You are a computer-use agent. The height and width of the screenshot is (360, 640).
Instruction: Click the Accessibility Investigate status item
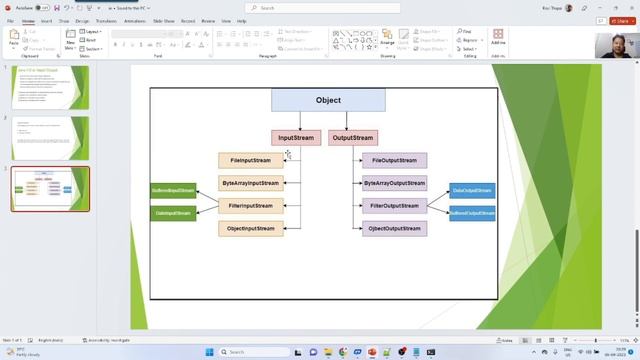pos(106,340)
